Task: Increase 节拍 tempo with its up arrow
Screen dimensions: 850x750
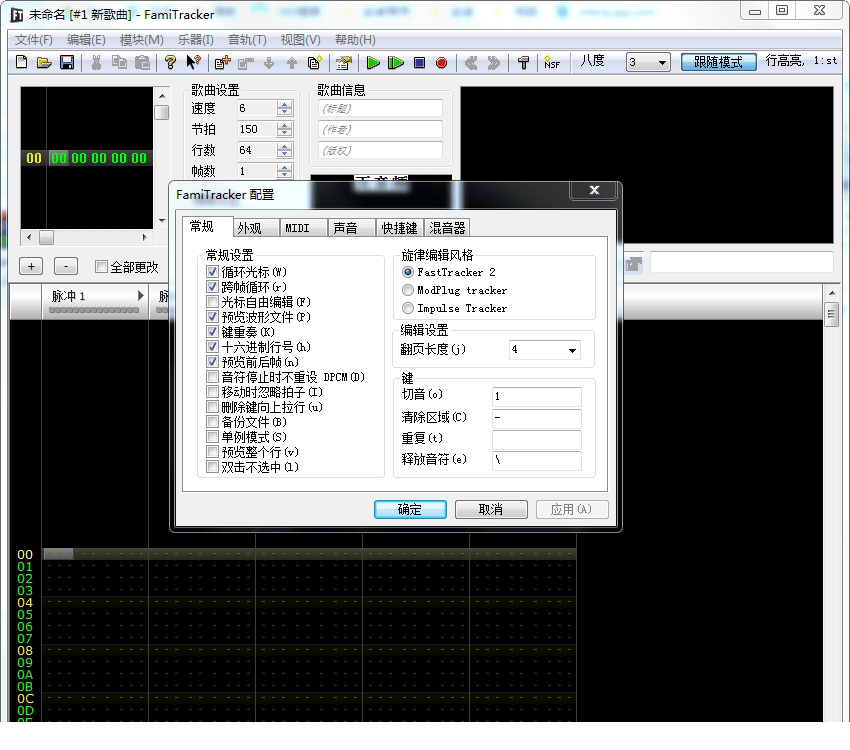Action: (284, 126)
